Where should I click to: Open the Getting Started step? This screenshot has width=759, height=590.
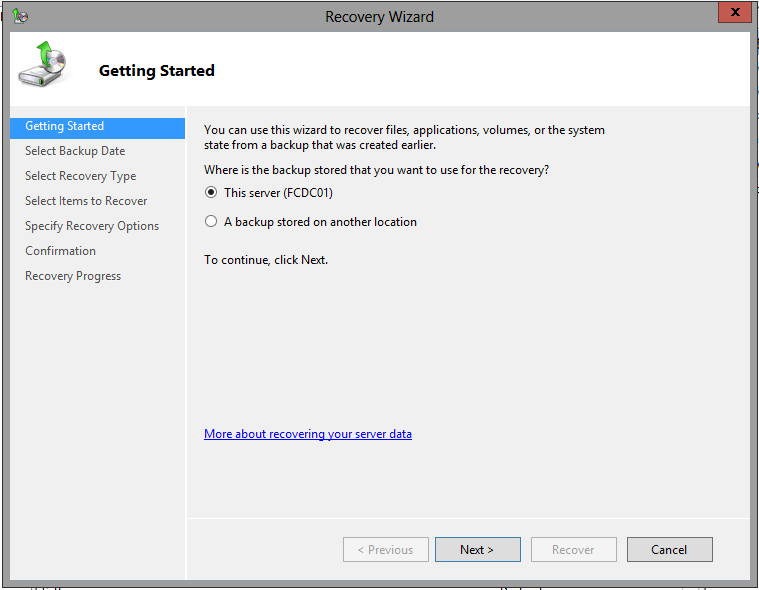click(97, 127)
